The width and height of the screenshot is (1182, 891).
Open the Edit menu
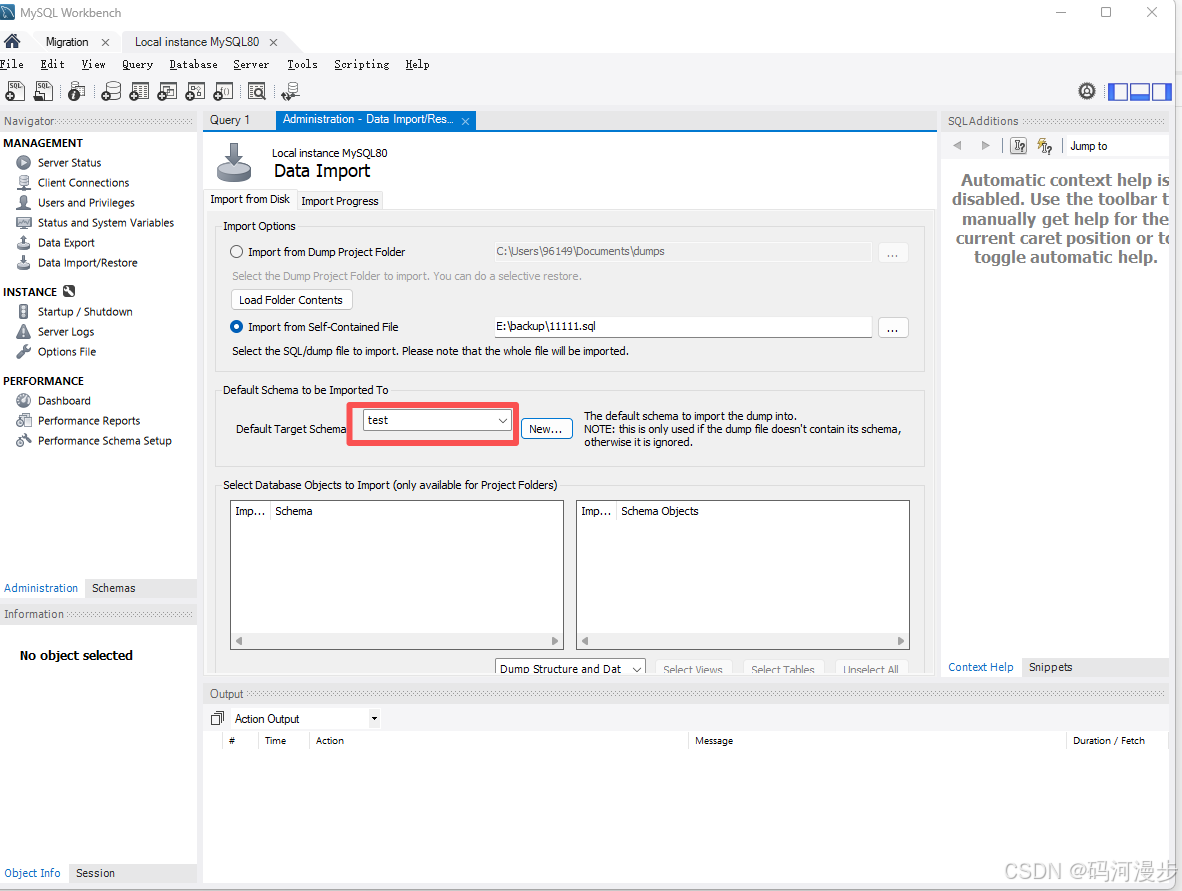point(52,64)
